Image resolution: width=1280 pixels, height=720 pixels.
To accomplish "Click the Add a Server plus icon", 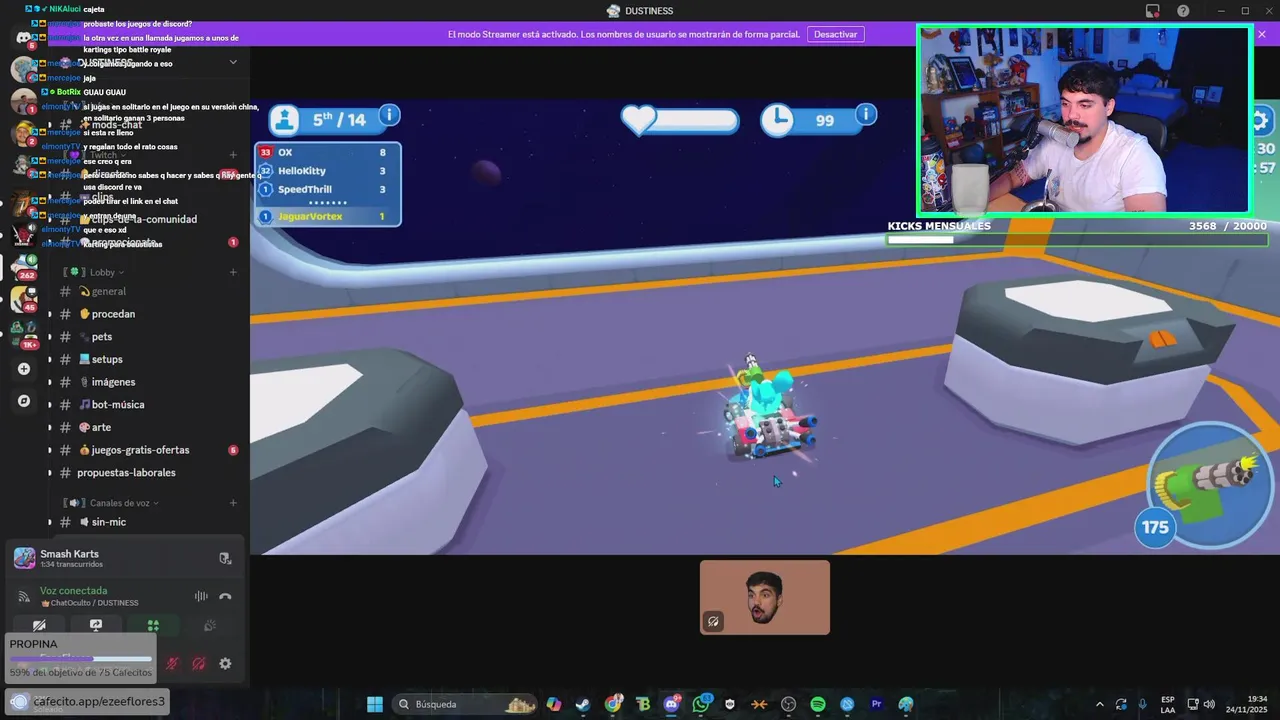I will (x=24, y=369).
